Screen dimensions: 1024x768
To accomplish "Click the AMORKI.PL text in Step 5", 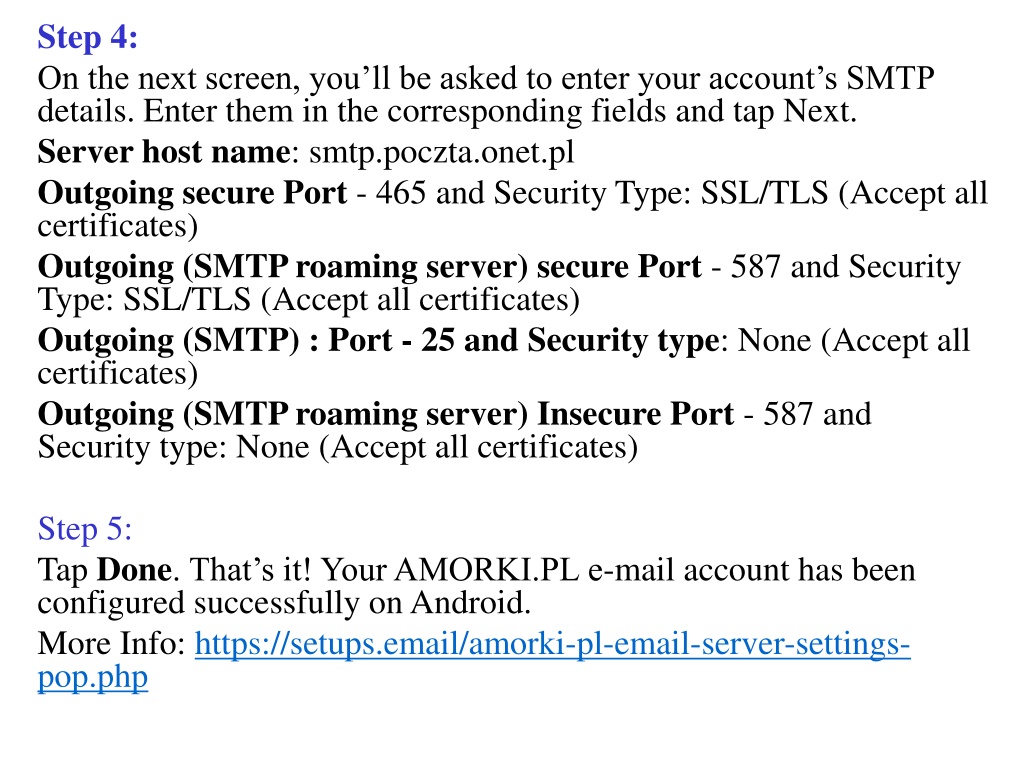I will tap(487, 570).
